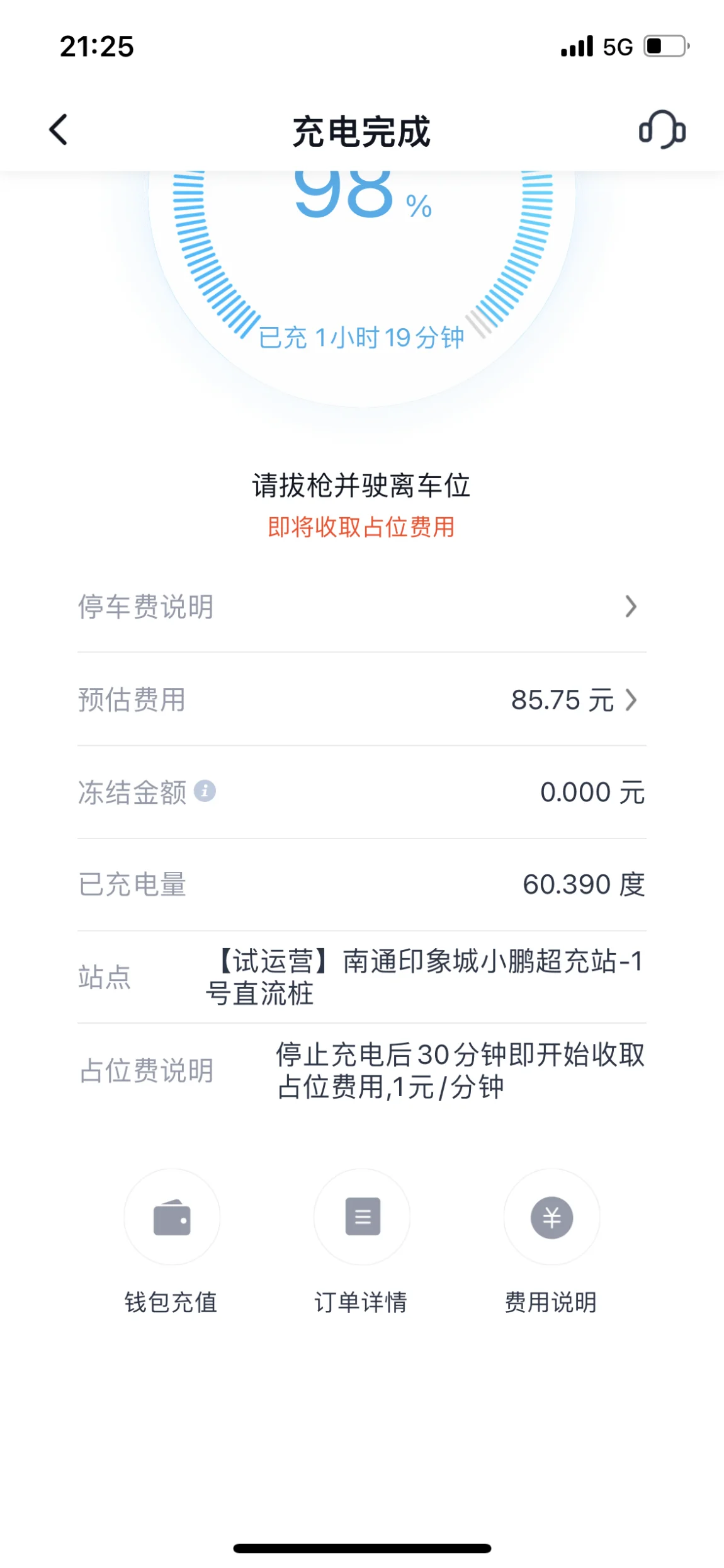Tap the back arrow icon
Image resolution: width=724 pixels, height=1568 pixels.
click(x=59, y=130)
